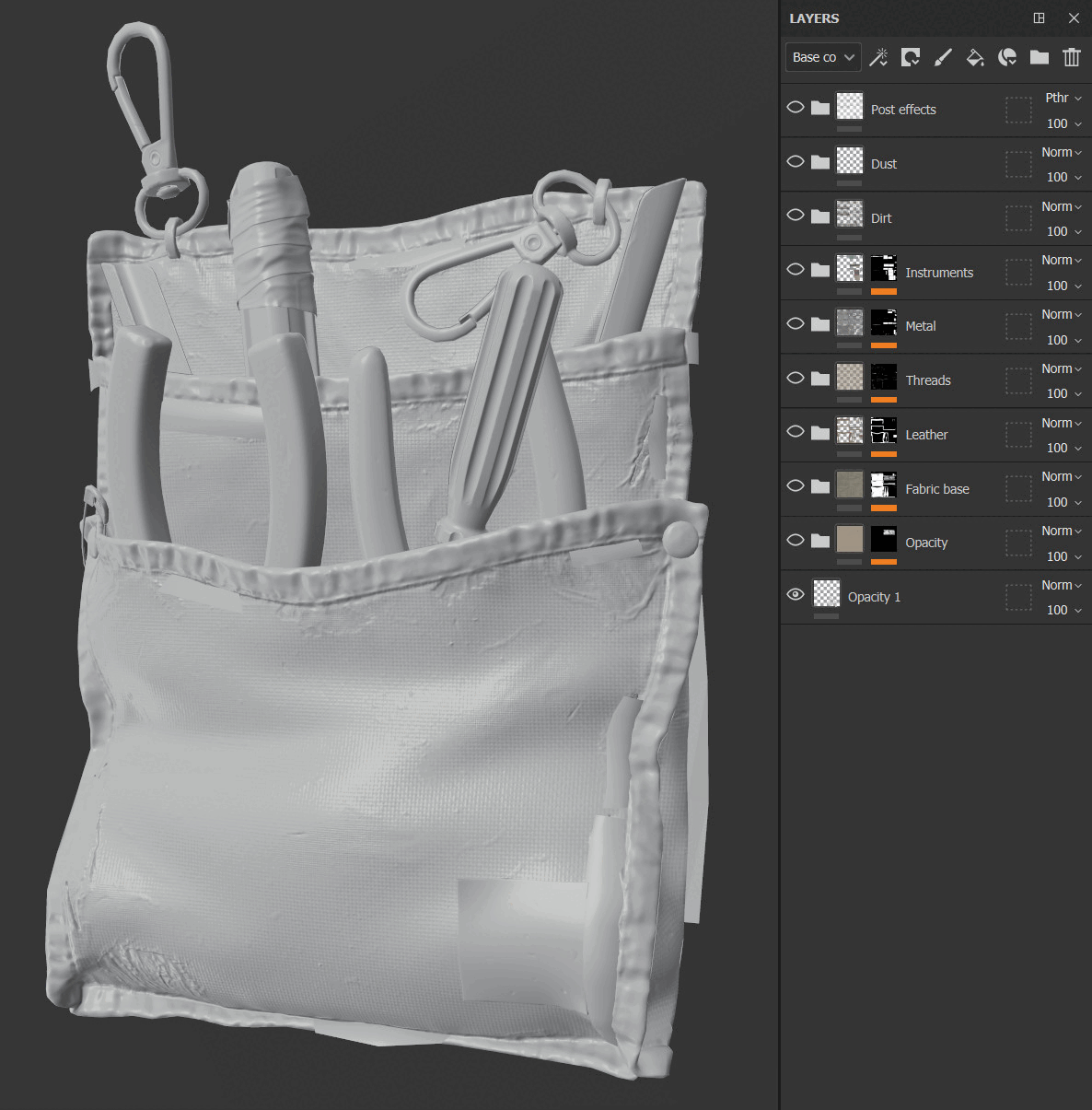Click the Fabric base folder icon

(820, 486)
